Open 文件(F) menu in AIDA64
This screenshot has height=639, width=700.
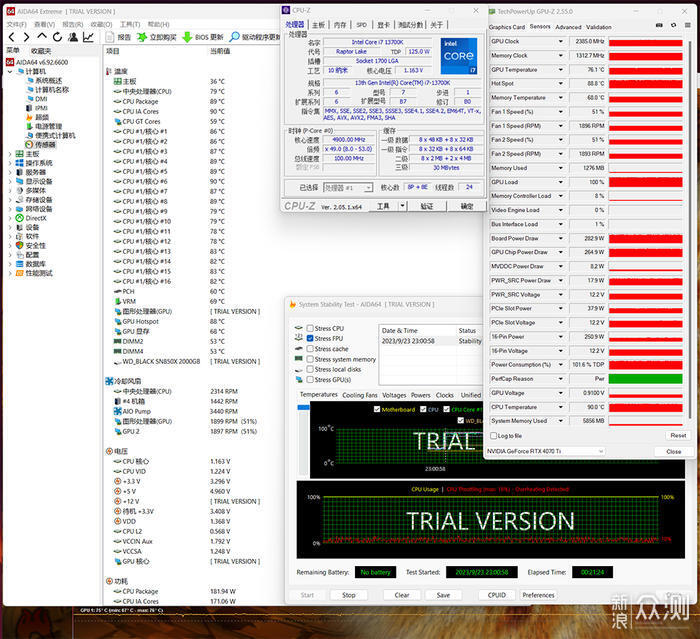pos(17,24)
